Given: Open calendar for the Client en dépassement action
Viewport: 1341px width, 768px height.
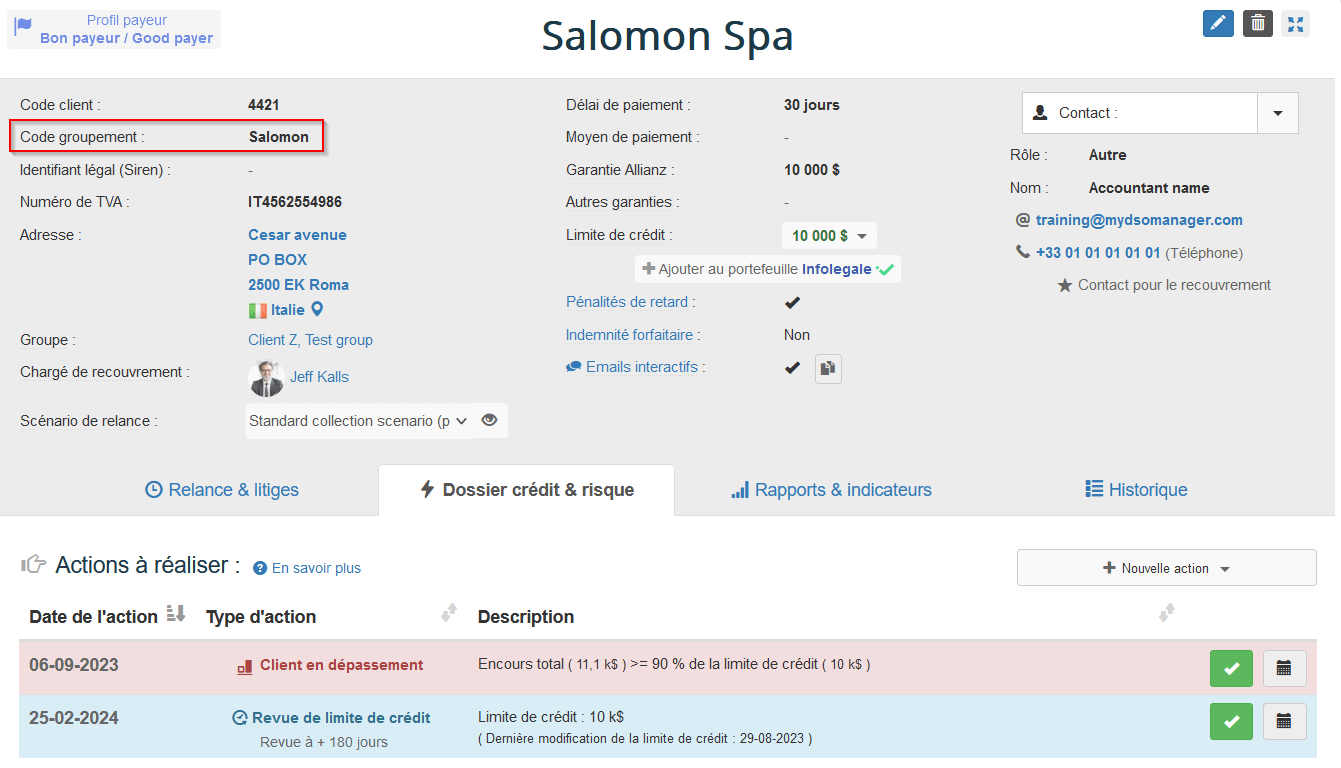Looking at the screenshot, I should pos(1284,668).
